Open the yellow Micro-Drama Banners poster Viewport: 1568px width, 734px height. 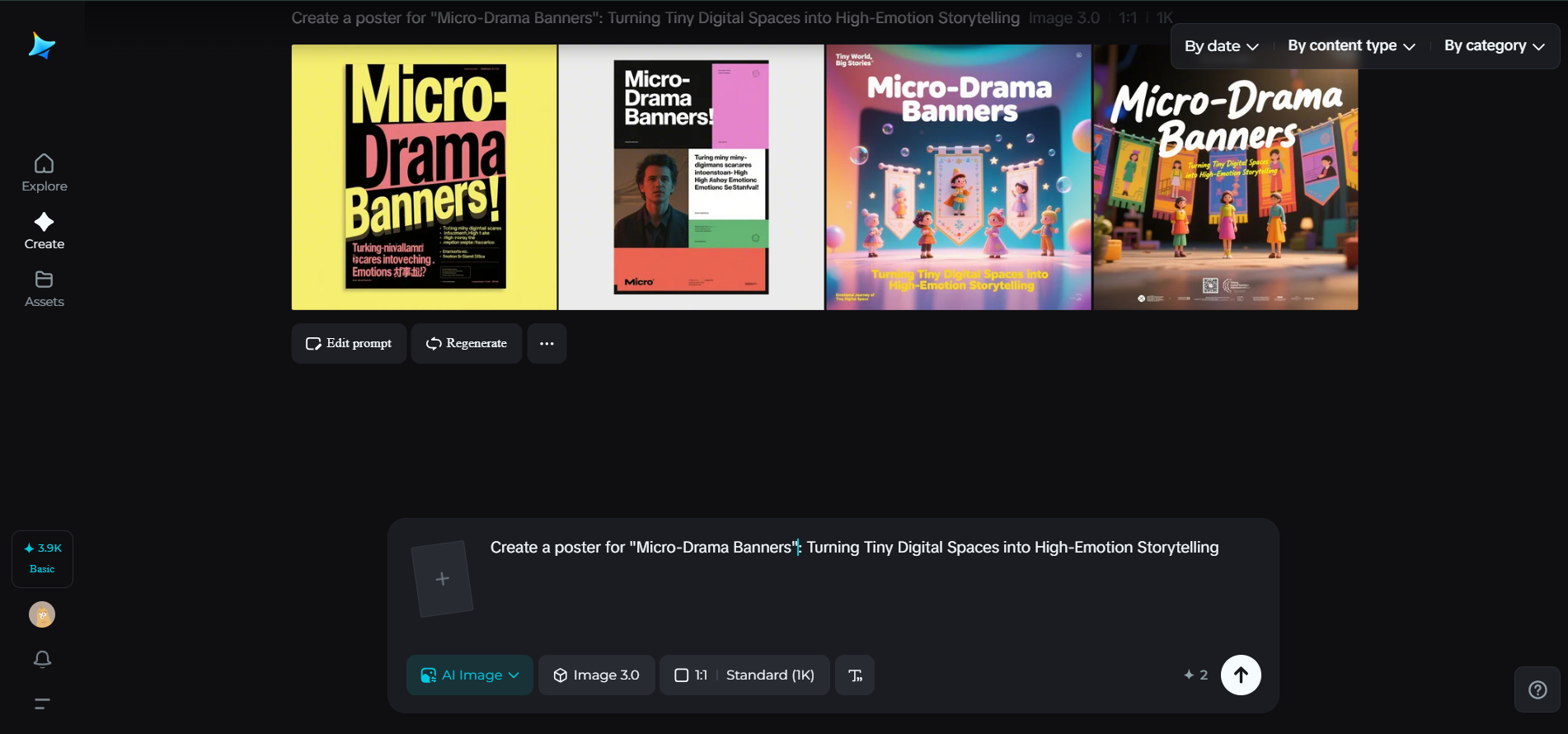click(x=425, y=177)
